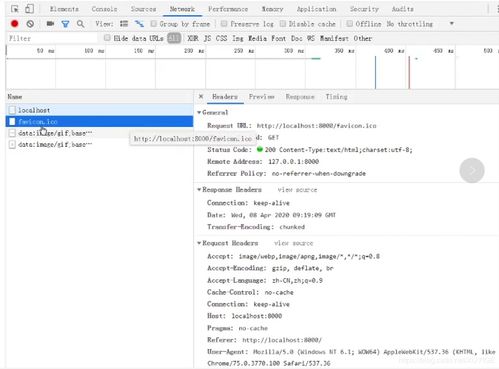Click view source beside Response Headers
This screenshot has height=369, width=499.
(x=297, y=190)
